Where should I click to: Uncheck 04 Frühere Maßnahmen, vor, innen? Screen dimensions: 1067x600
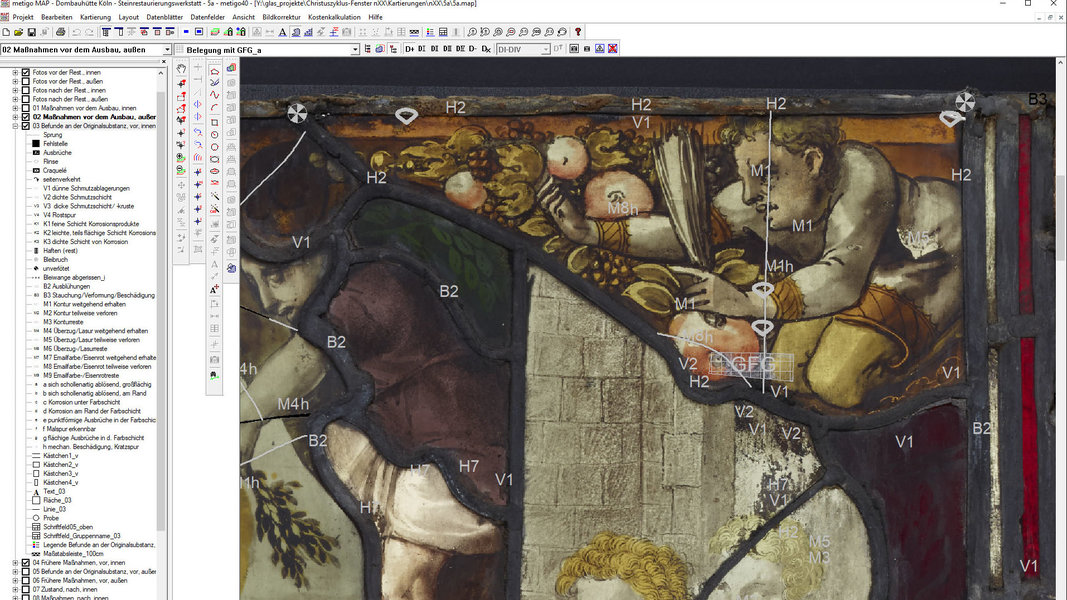26,563
